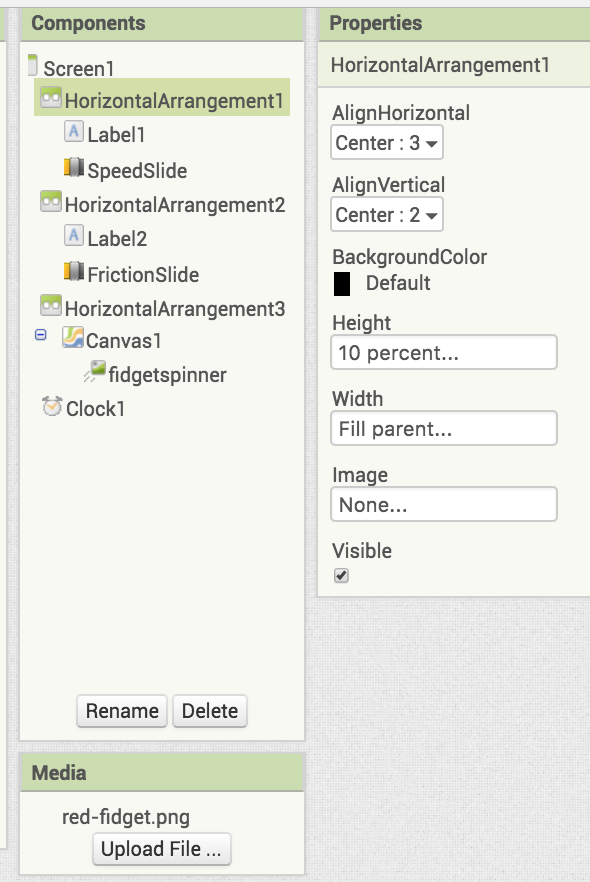Click the Screen1 phone icon
Screen dimensions: 590x882
(33, 65)
